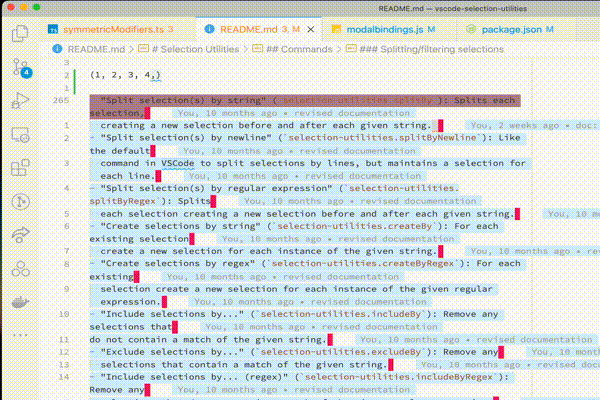Click `selection-utilities.excludeBy` command text
Screen dimensions: 600x400
point(341,352)
